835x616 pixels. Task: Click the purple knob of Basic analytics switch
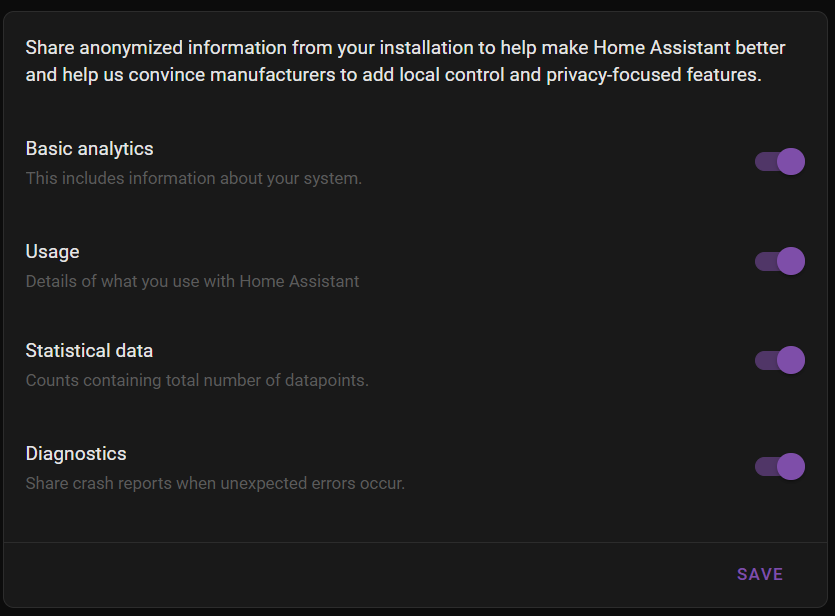click(791, 161)
